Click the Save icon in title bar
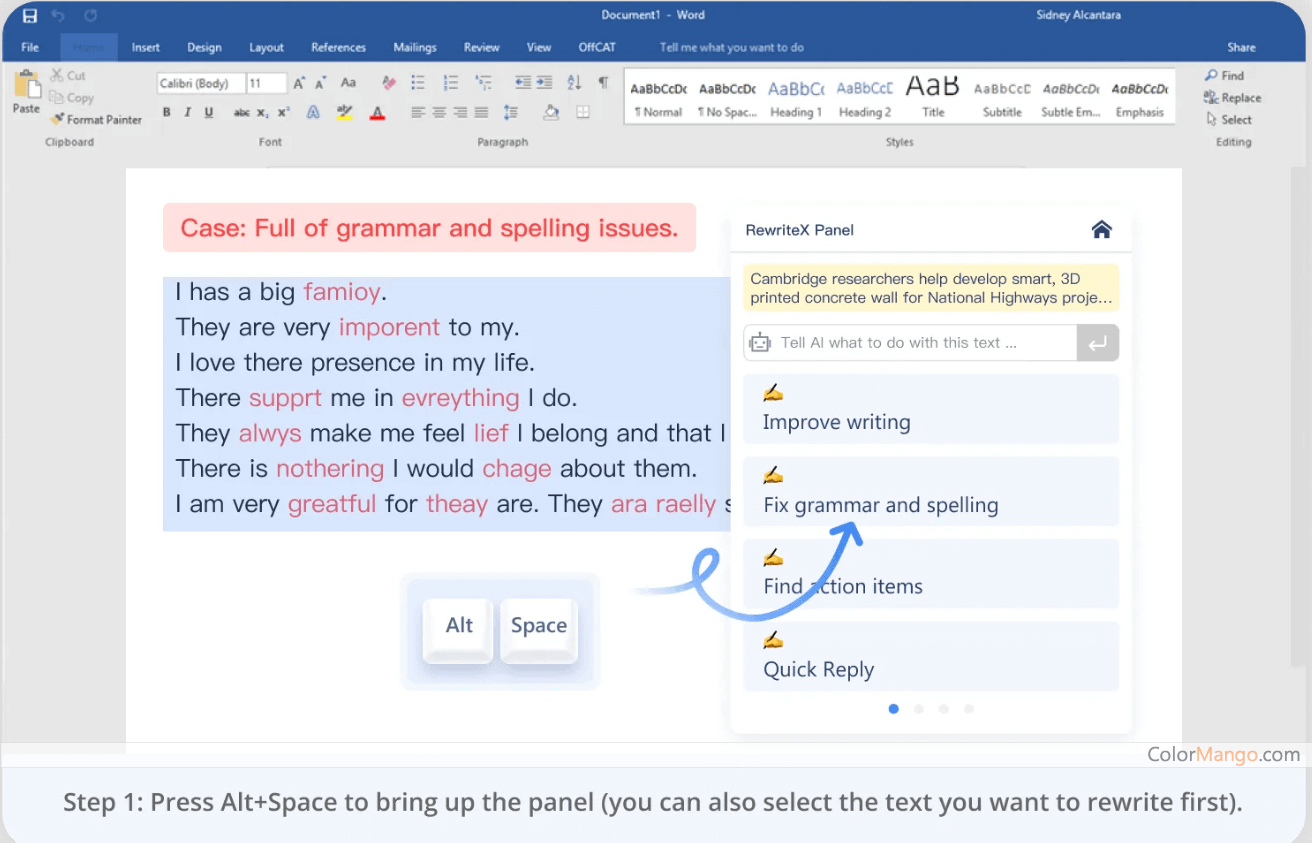Screen dimensions: 1312x843 (x=30, y=15)
